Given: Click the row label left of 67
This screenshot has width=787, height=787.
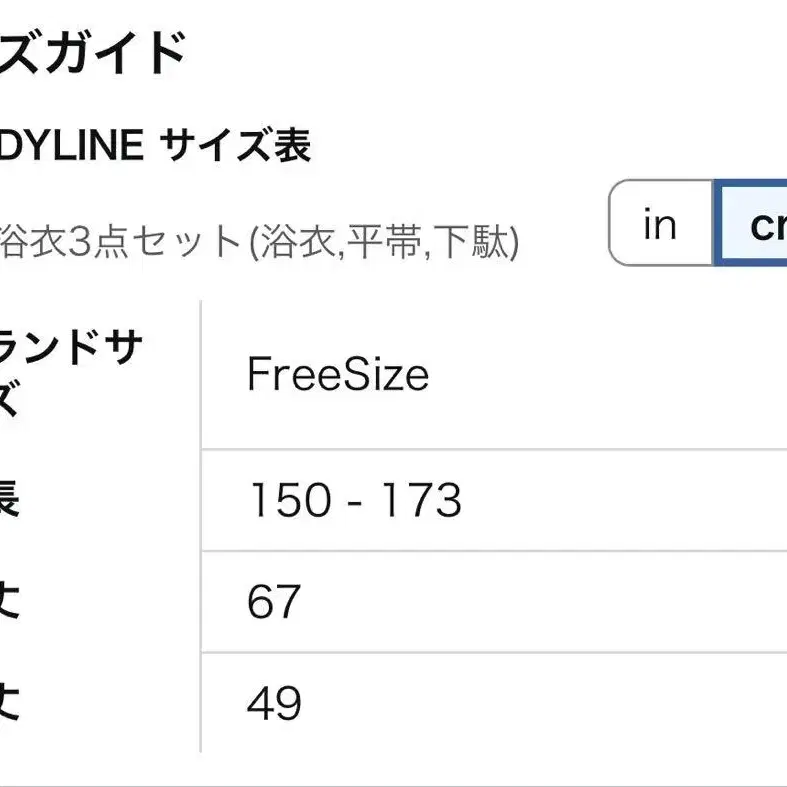Looking at the screenshot, I should 9,600.
